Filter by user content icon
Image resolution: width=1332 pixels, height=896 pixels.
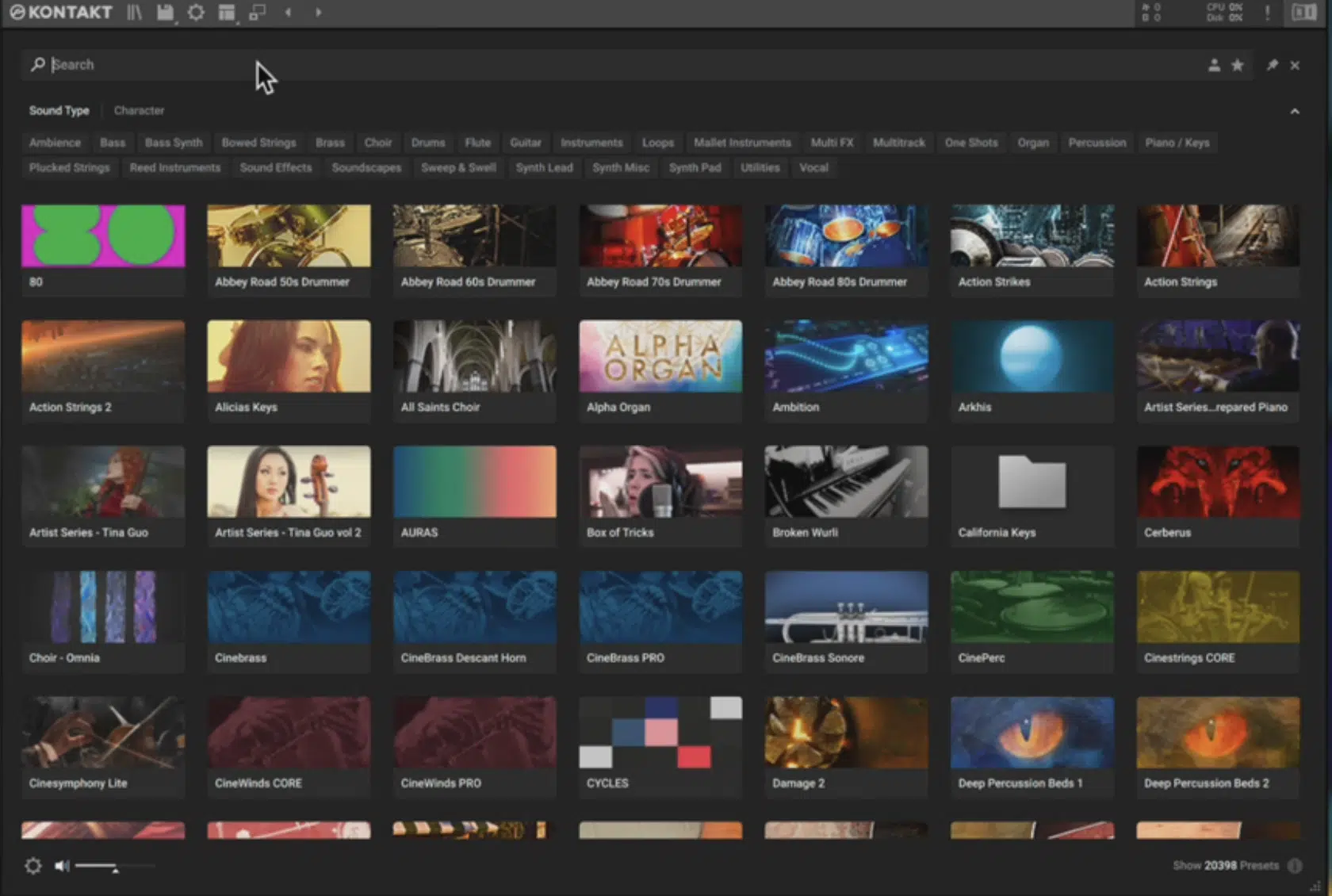coord(1214,65)
